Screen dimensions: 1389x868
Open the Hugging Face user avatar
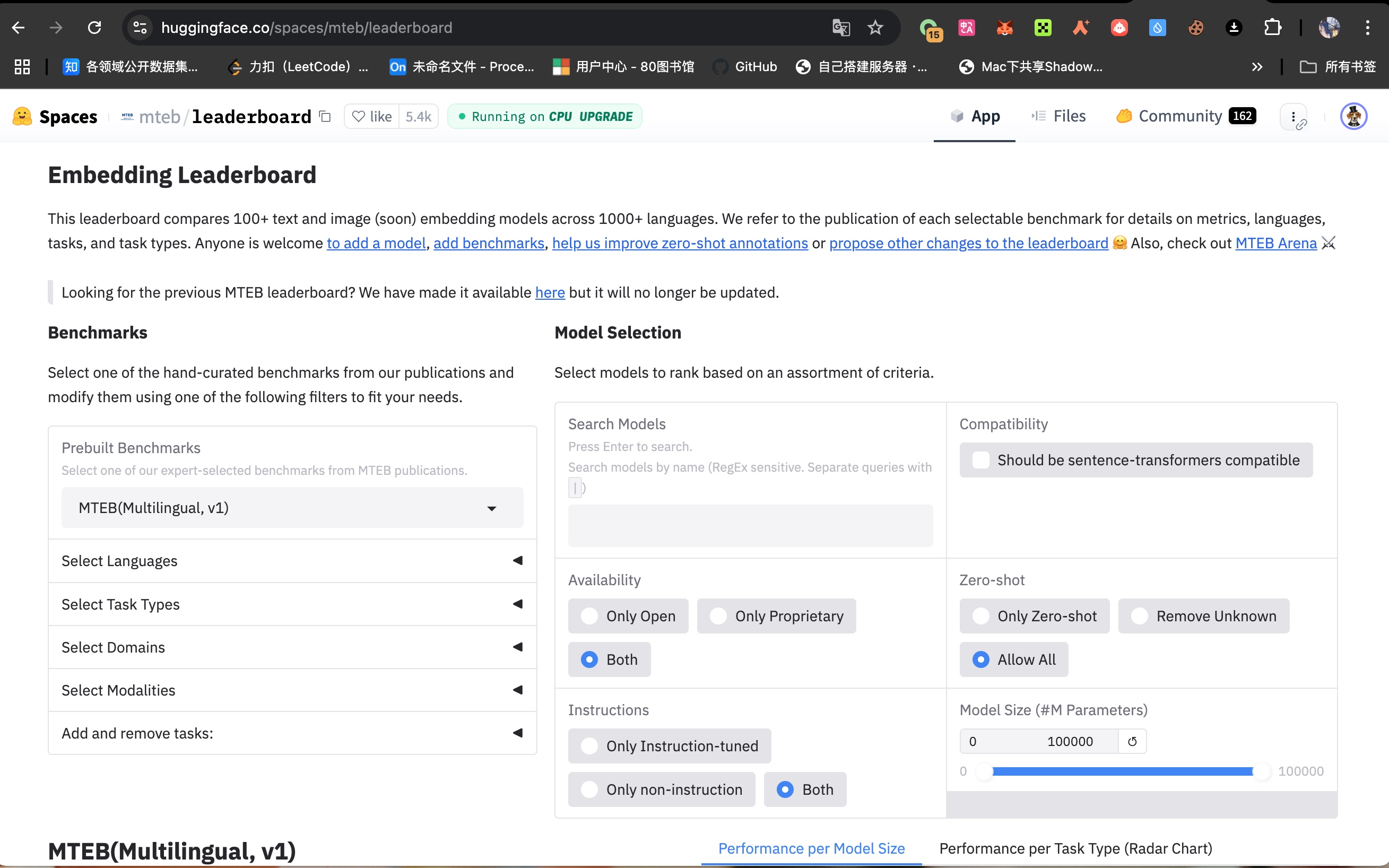pyautogui.click(x=1353, y=117)
